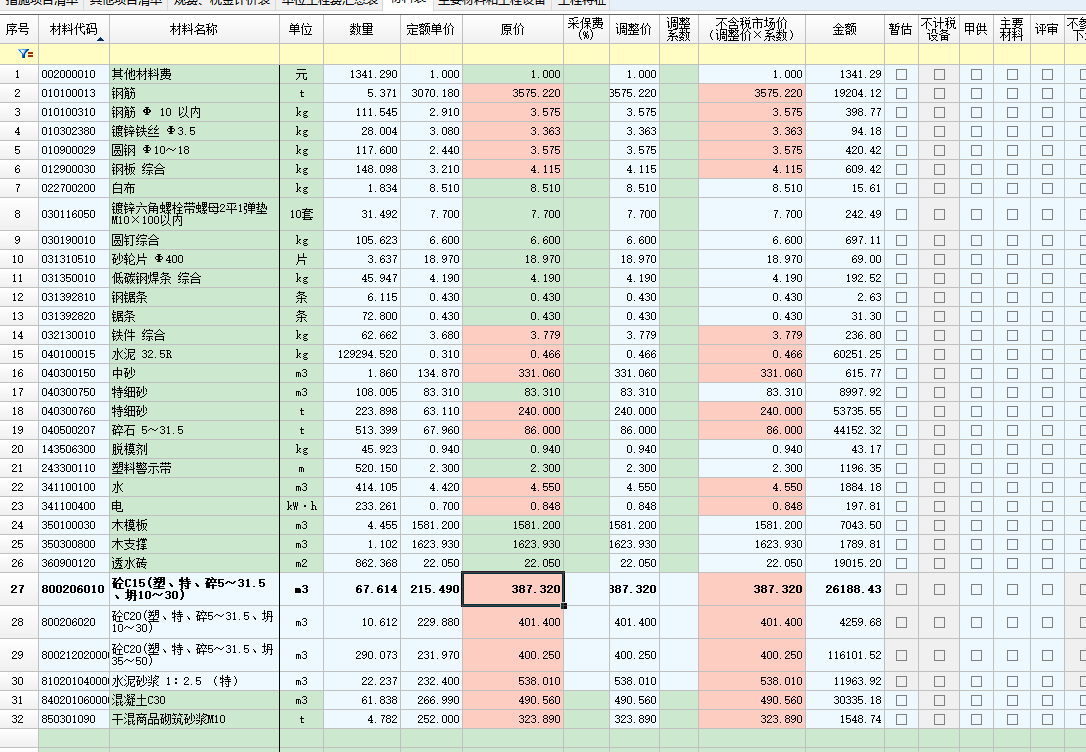The height and width of the screenshot is (752, 1086).
Task: Toggle 主要材料 checkbox for 干混商品砌筑砂浆M10 row
Action: [x=1012, y=719]
